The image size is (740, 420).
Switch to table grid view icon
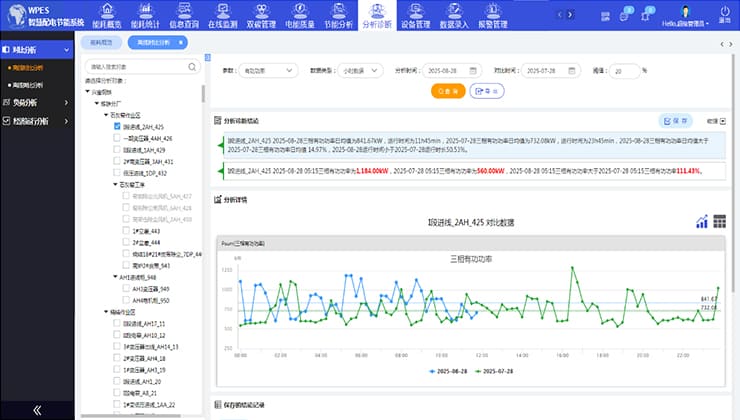(x=719, y=221)
